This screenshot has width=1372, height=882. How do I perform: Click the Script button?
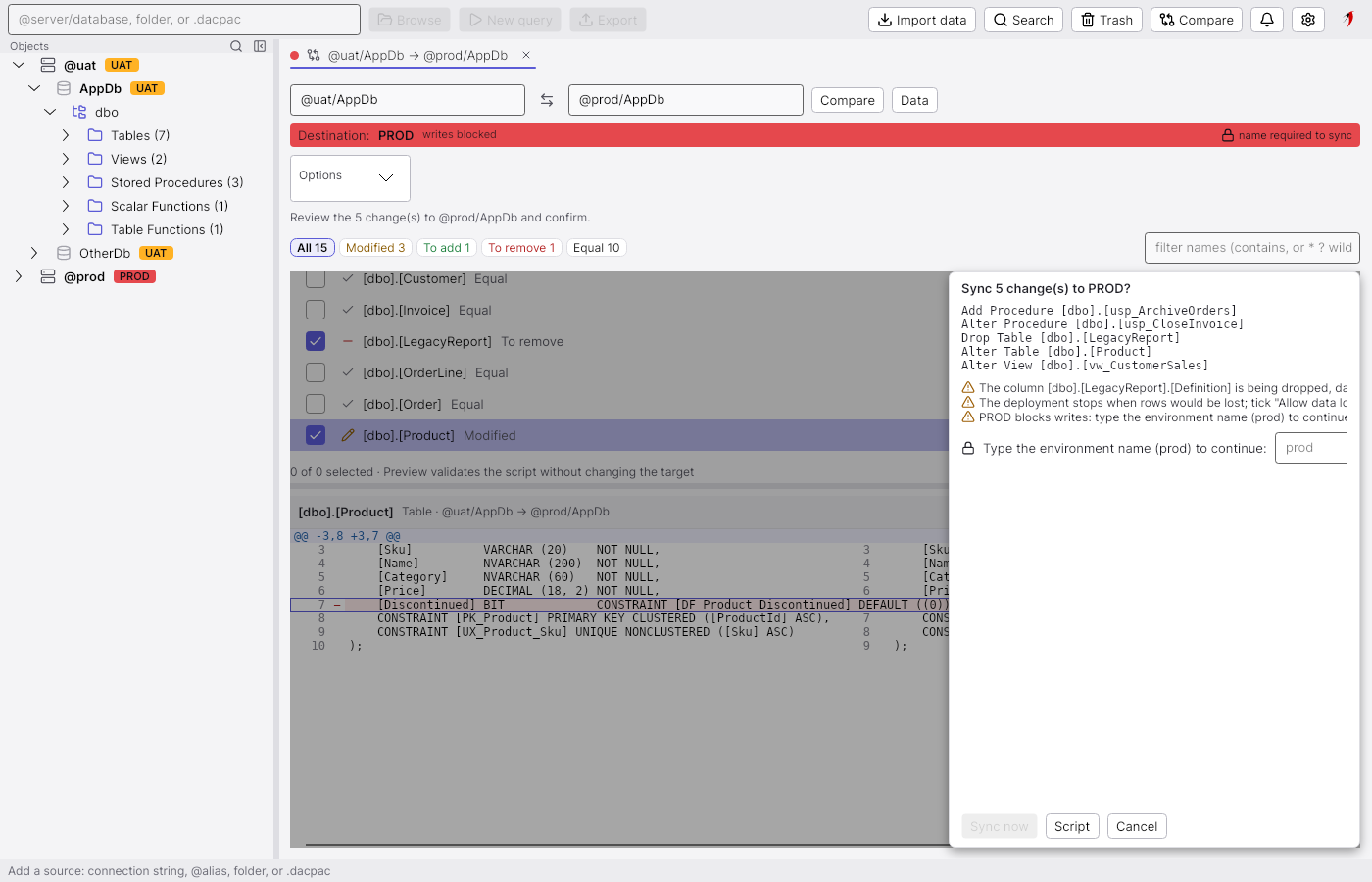[1072, 826]
